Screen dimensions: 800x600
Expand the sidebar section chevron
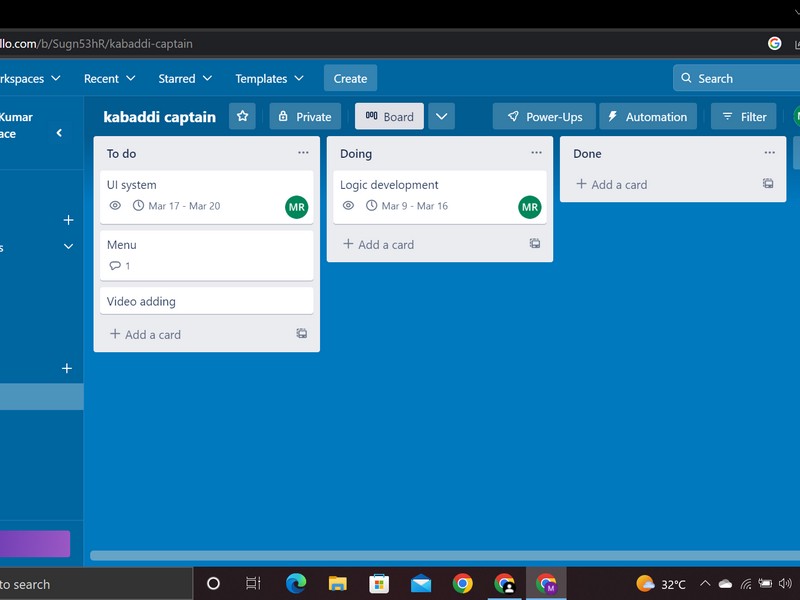[68, 246]
